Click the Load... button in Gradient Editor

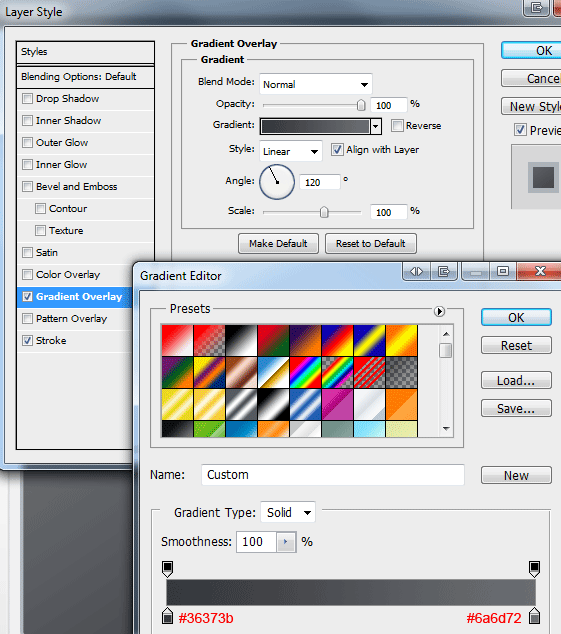[x=516, y=380]
